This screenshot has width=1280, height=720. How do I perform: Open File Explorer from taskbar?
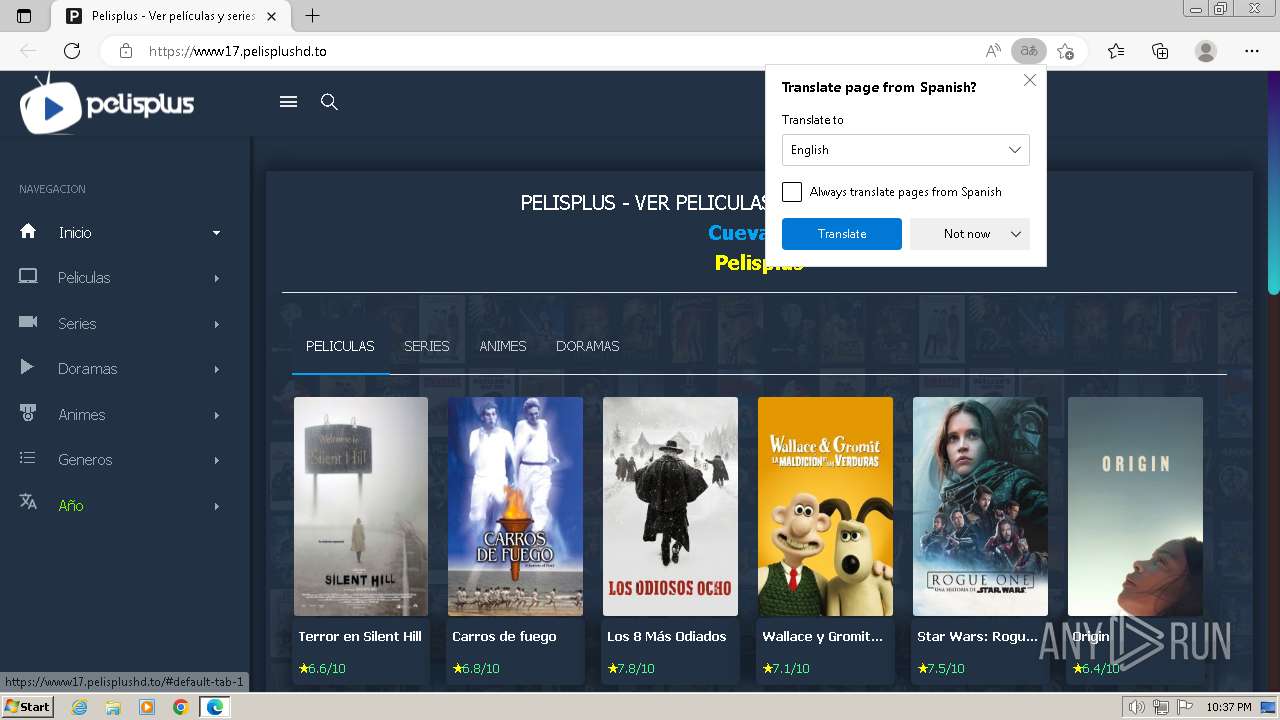point(113,707)
